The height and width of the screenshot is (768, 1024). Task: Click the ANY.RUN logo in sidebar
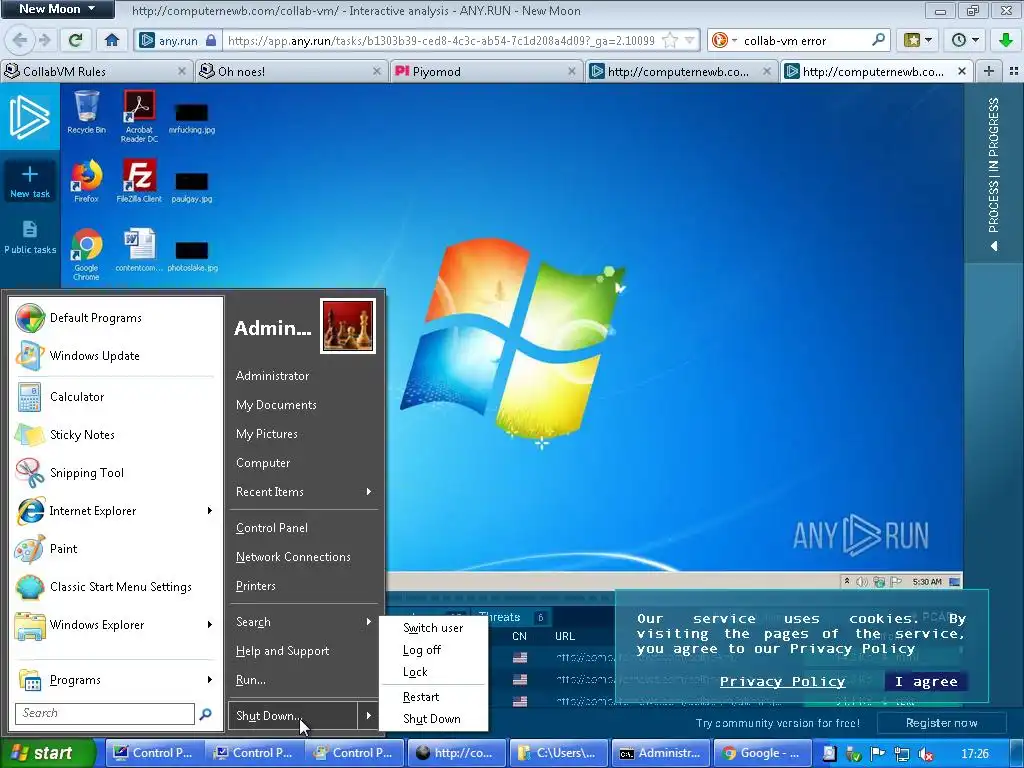coord(29,117)
